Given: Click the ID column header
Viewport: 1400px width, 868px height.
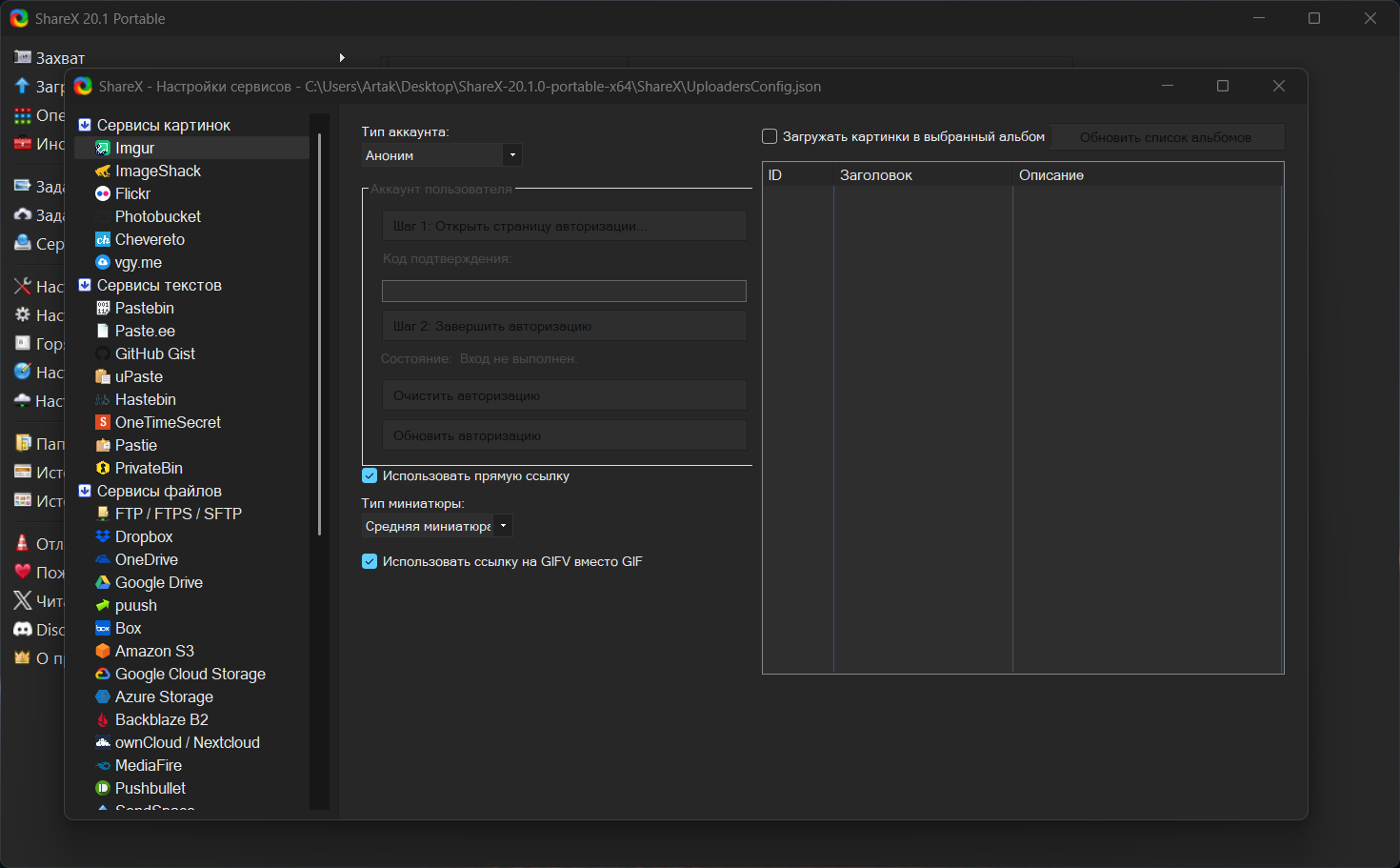Looking at the screenshot, I should [x=798, y=175].
